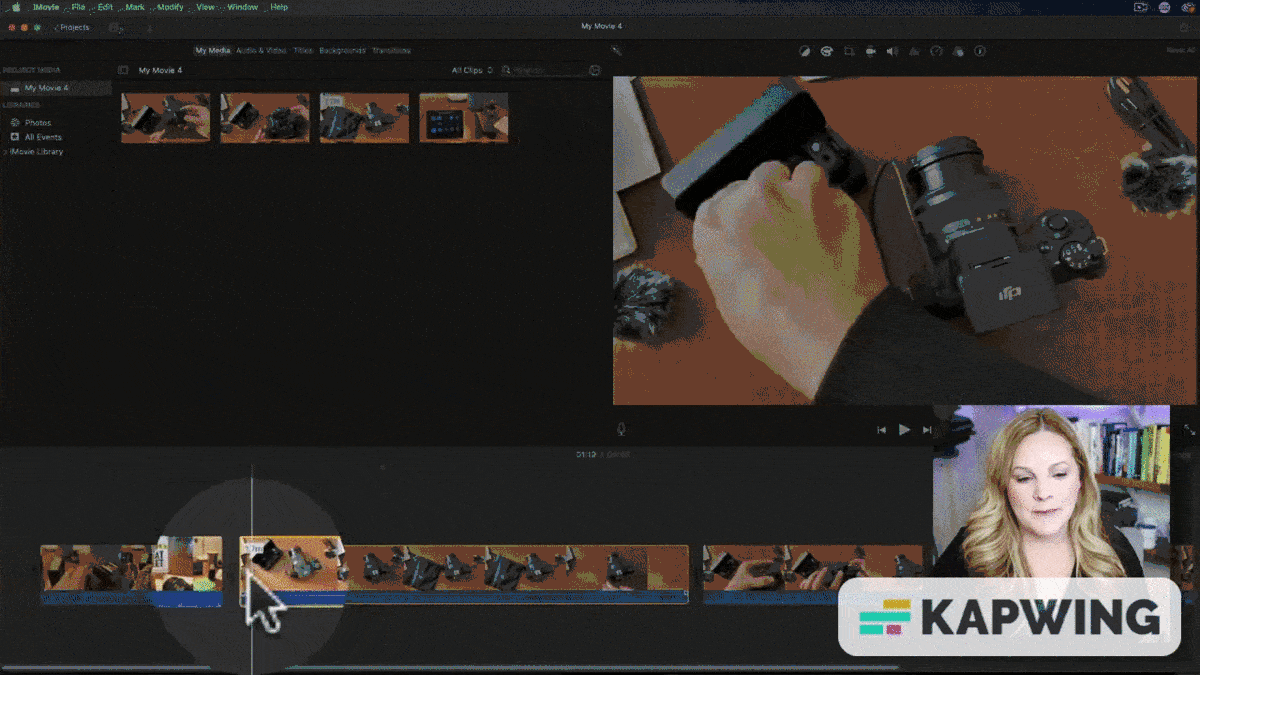Open the stabilization camera icon

coord(871,51)
